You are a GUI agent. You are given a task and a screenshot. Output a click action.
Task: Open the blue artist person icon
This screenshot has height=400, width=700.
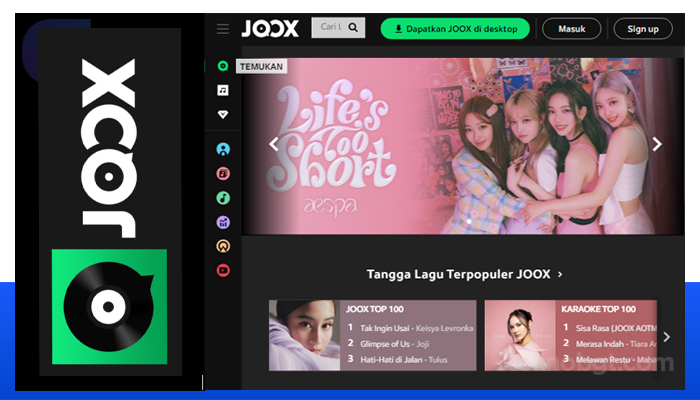[223, 149]
